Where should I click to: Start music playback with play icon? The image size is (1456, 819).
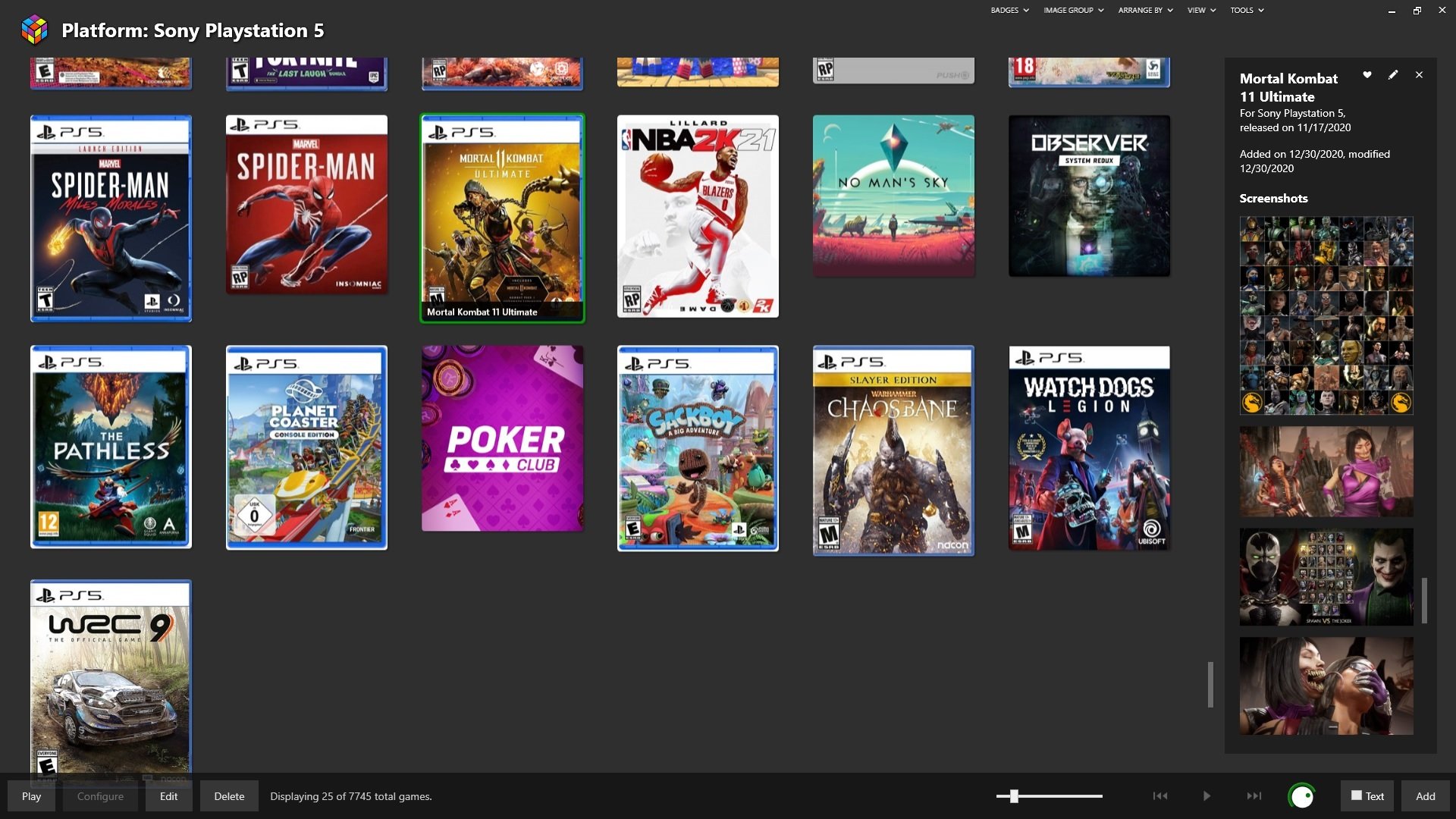[x=1207, y=796]
